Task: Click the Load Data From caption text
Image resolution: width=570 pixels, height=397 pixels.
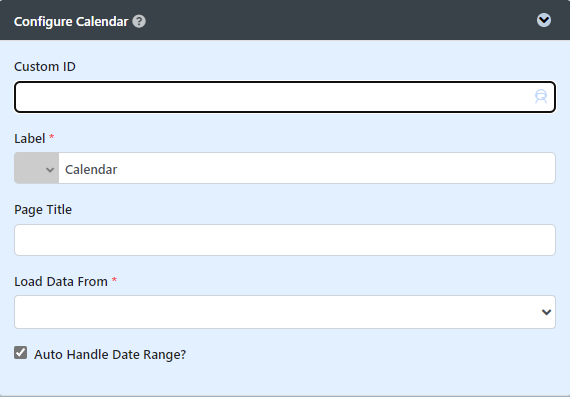Action: click(x=61, y=282)
